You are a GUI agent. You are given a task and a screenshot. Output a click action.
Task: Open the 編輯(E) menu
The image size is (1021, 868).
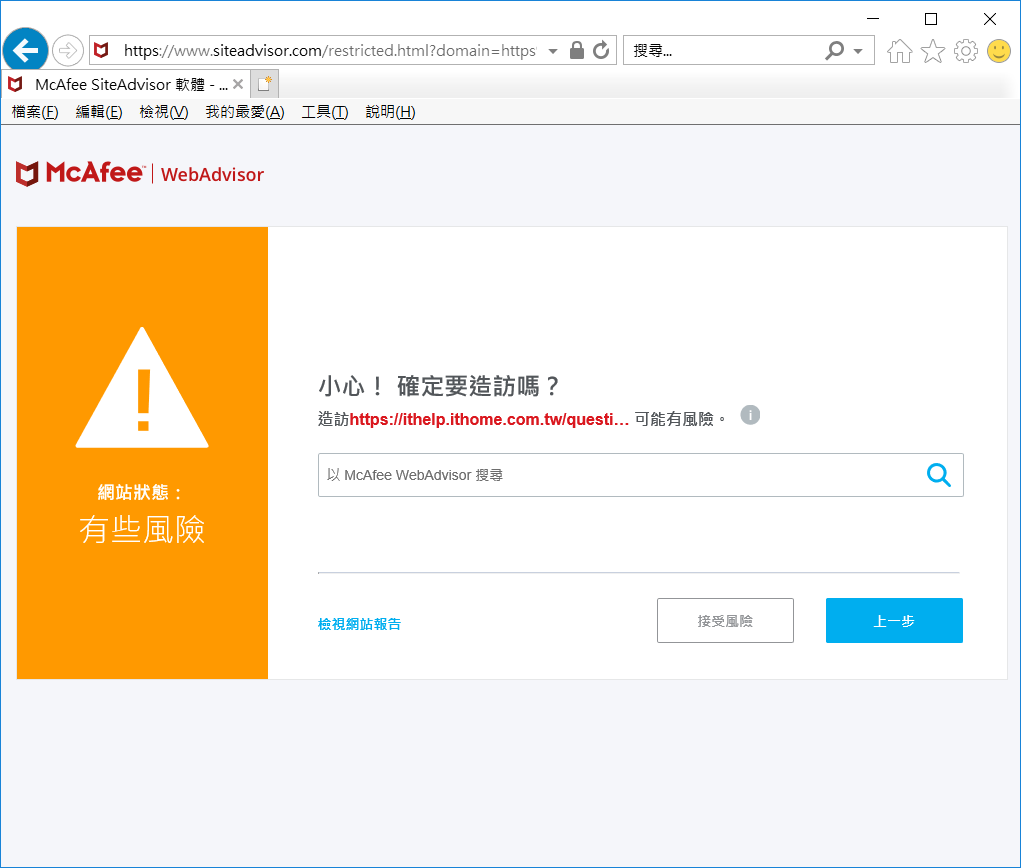pyautogui.click(x=99, y=112)
